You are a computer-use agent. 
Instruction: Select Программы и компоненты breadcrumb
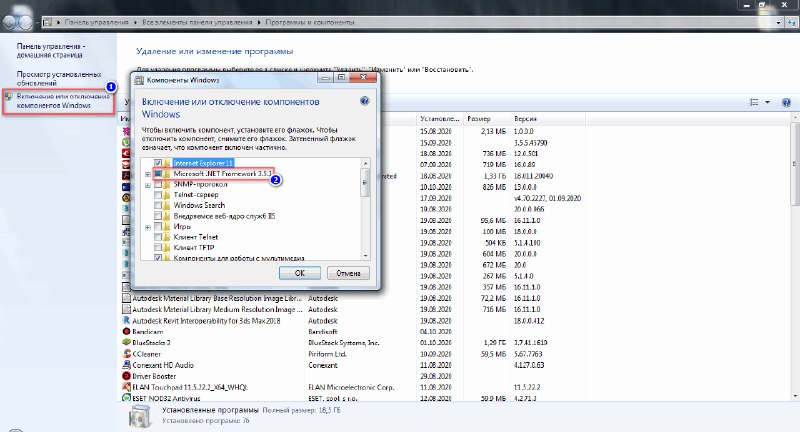[x=310, y=22]
